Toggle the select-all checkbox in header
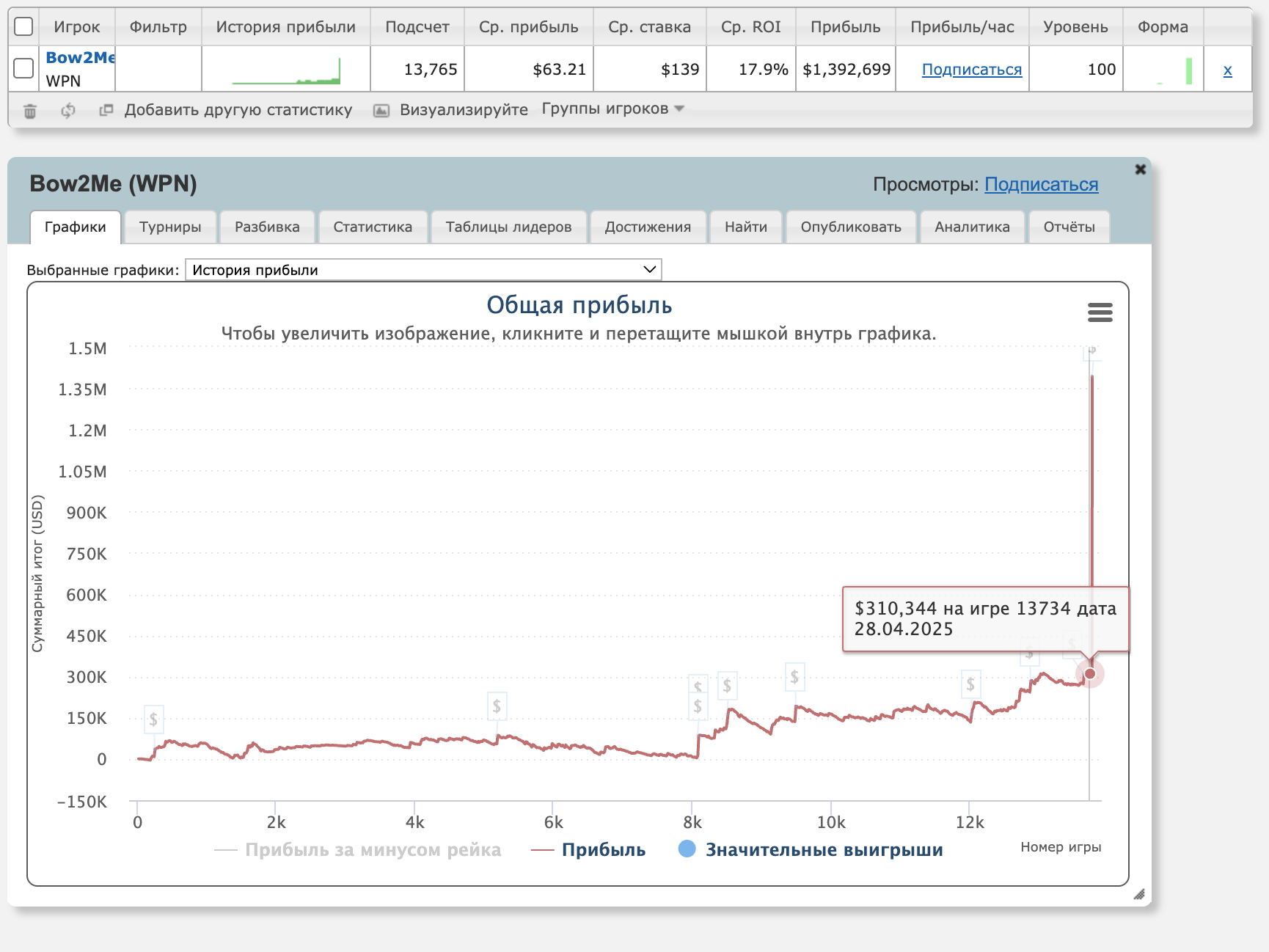Viewport: 1269px width, 952px height. [24, 26]
